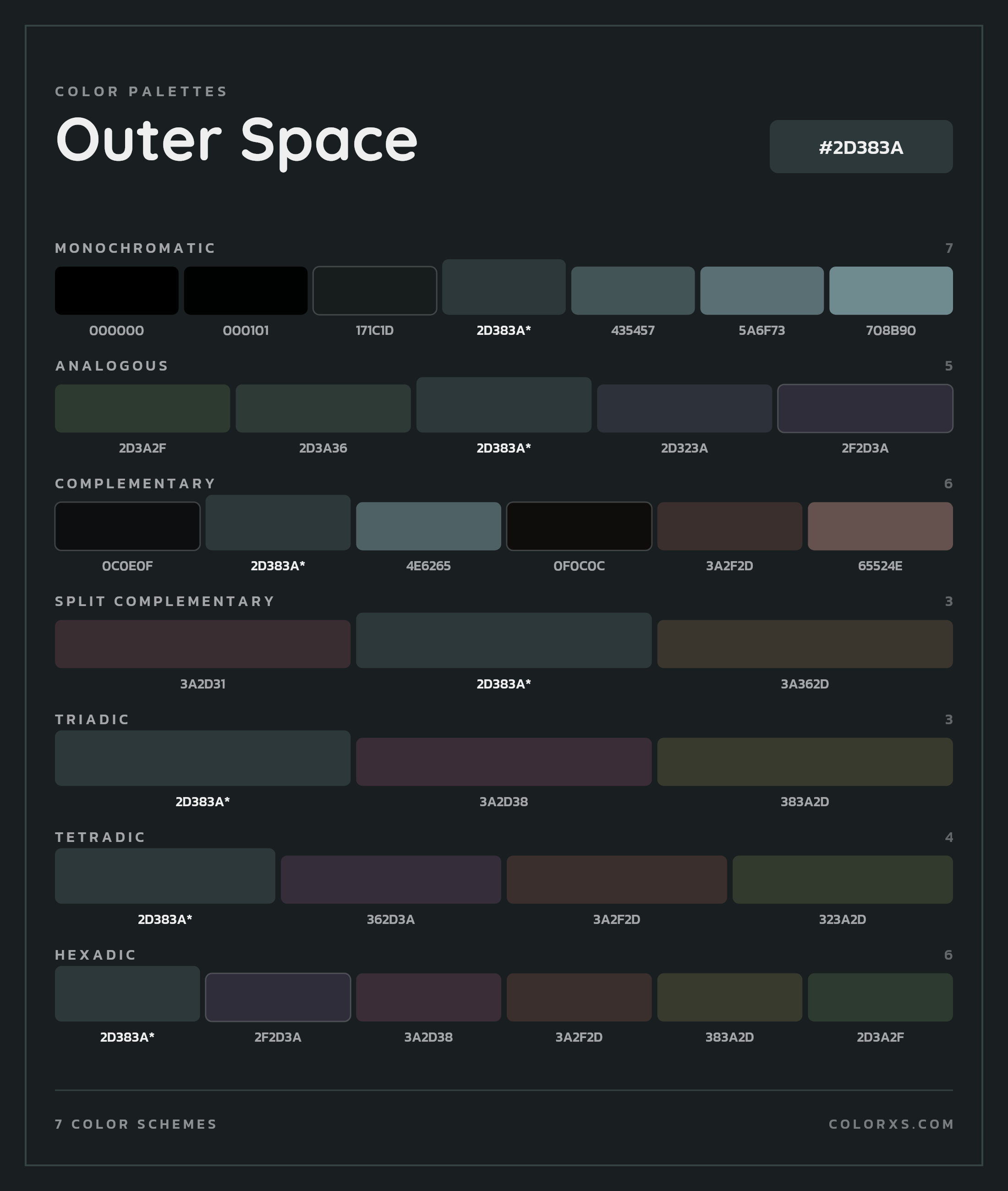Select the 3A2F2D swatch in Complementary row

click(x=730, y=526)
